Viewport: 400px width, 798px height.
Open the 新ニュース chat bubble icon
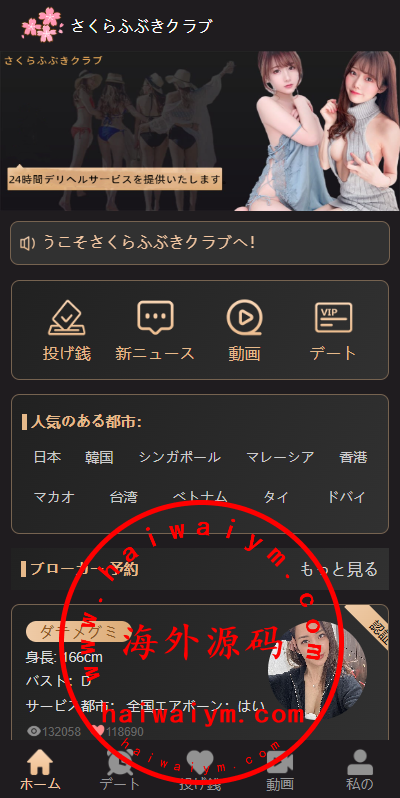point(155,318)
